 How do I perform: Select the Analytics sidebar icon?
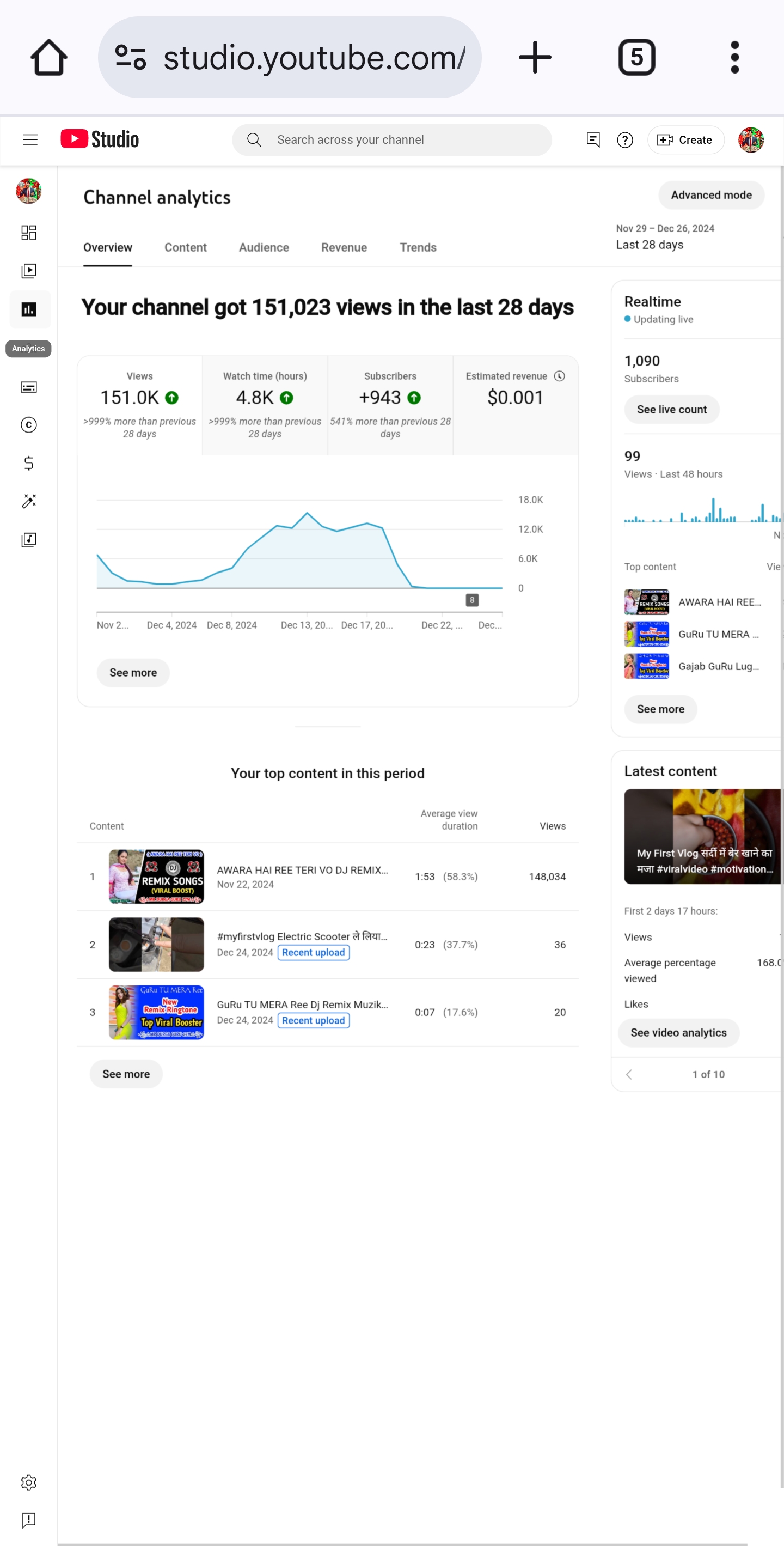(x=29, y=309)
